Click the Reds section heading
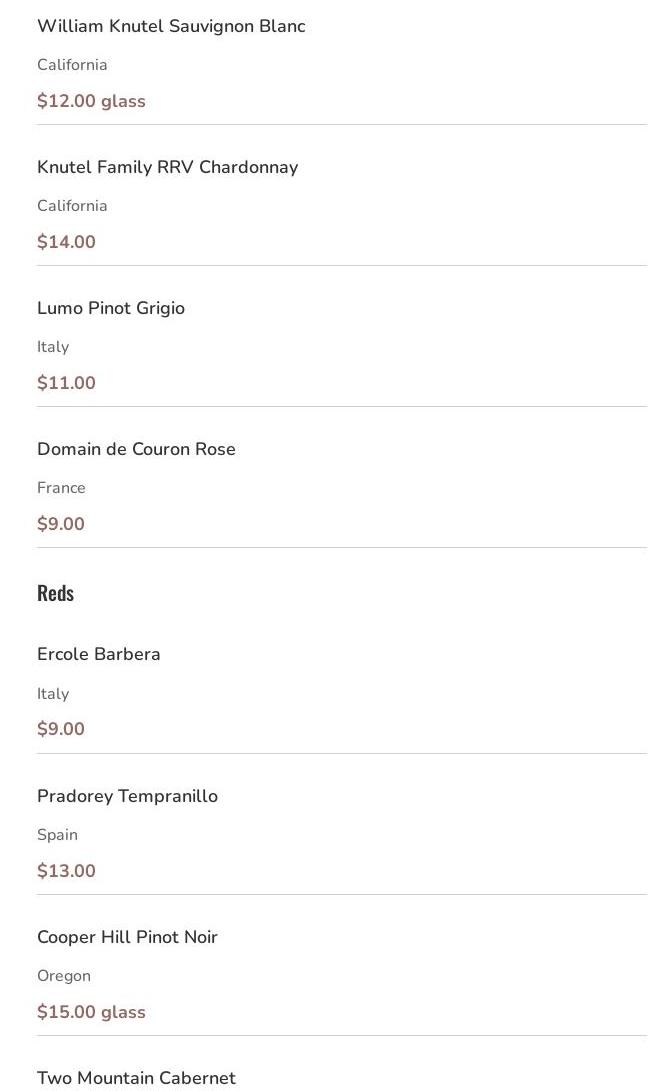 pos(55,593)
